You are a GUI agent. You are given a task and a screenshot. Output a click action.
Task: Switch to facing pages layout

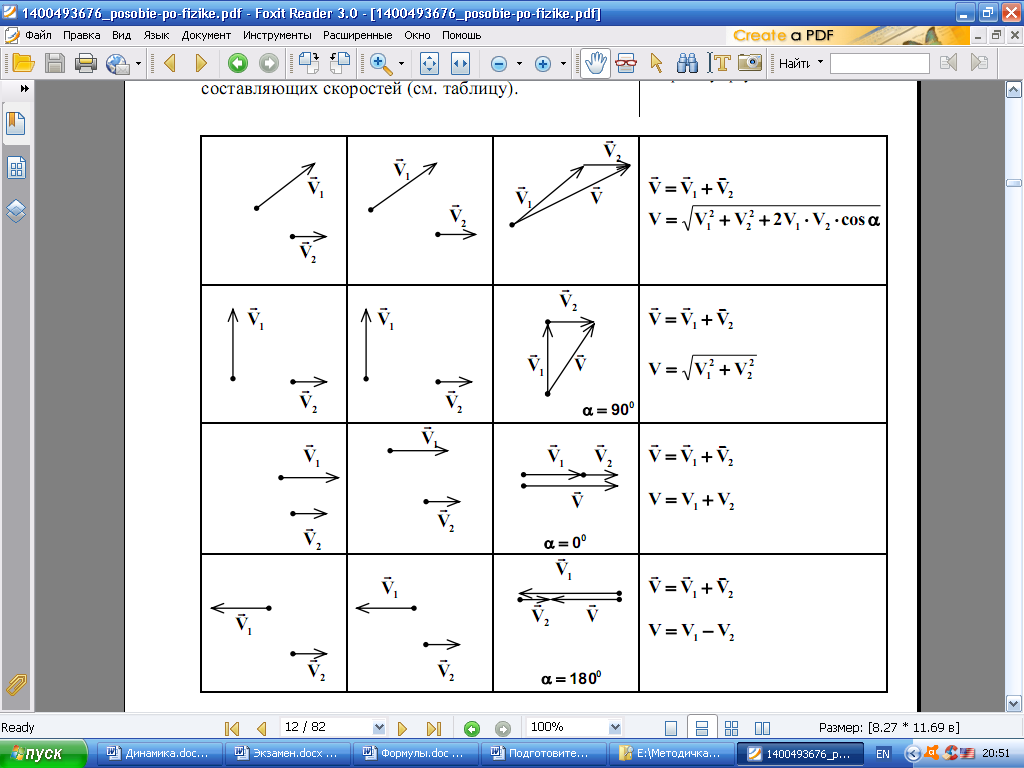(x=762, y=728)
